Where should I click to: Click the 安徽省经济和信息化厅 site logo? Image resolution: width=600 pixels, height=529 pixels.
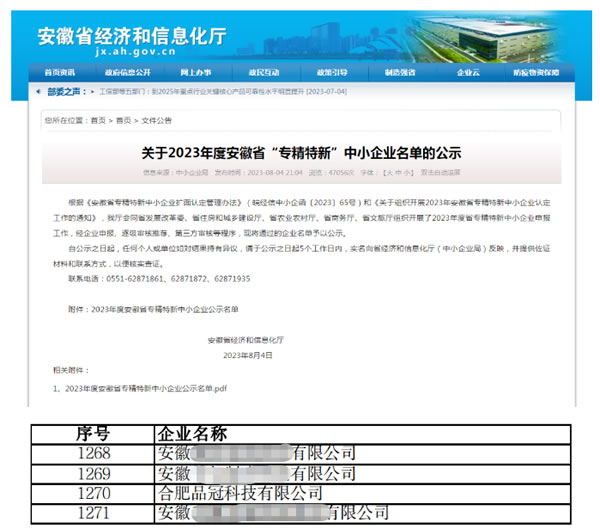click(x=132, y=36)
